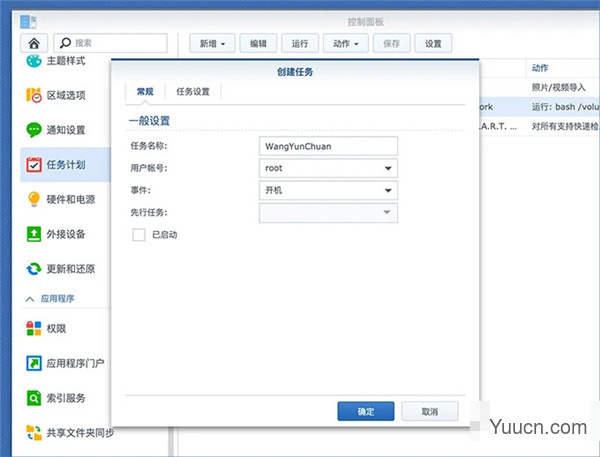Select 索引服务 in the sidebar
This screenshot has width=600, height=457.
66,398
